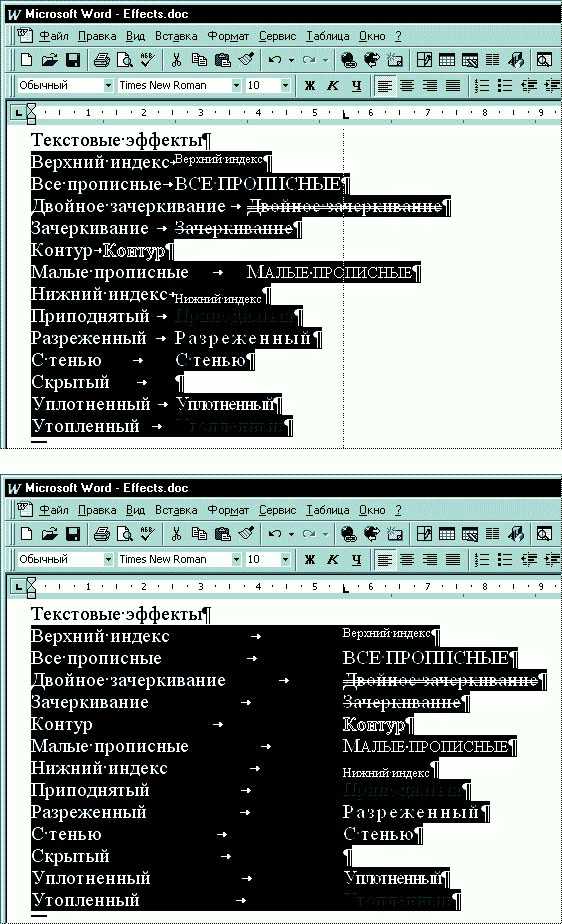The image size is (562, 924).
Task: Open Файл menu in upper Word window
Action: (54, 36)
